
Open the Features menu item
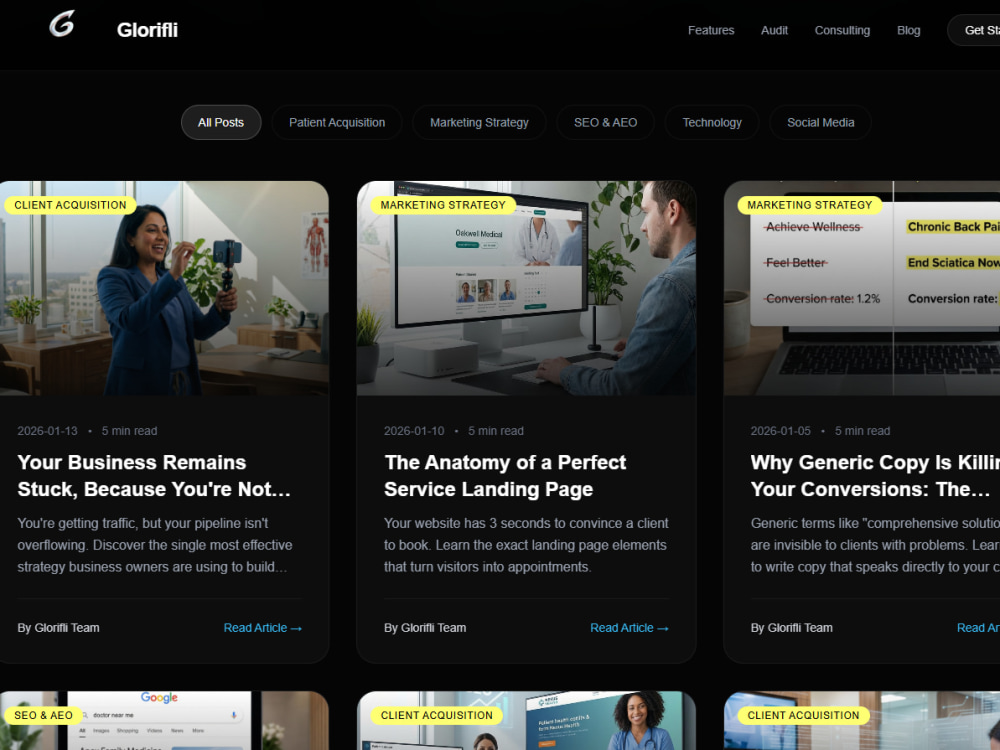click(710, 30)
